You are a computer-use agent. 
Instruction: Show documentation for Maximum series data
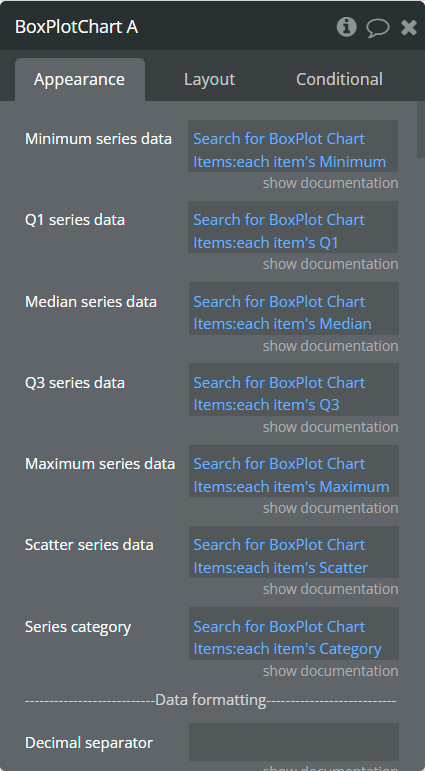(331, 508)
